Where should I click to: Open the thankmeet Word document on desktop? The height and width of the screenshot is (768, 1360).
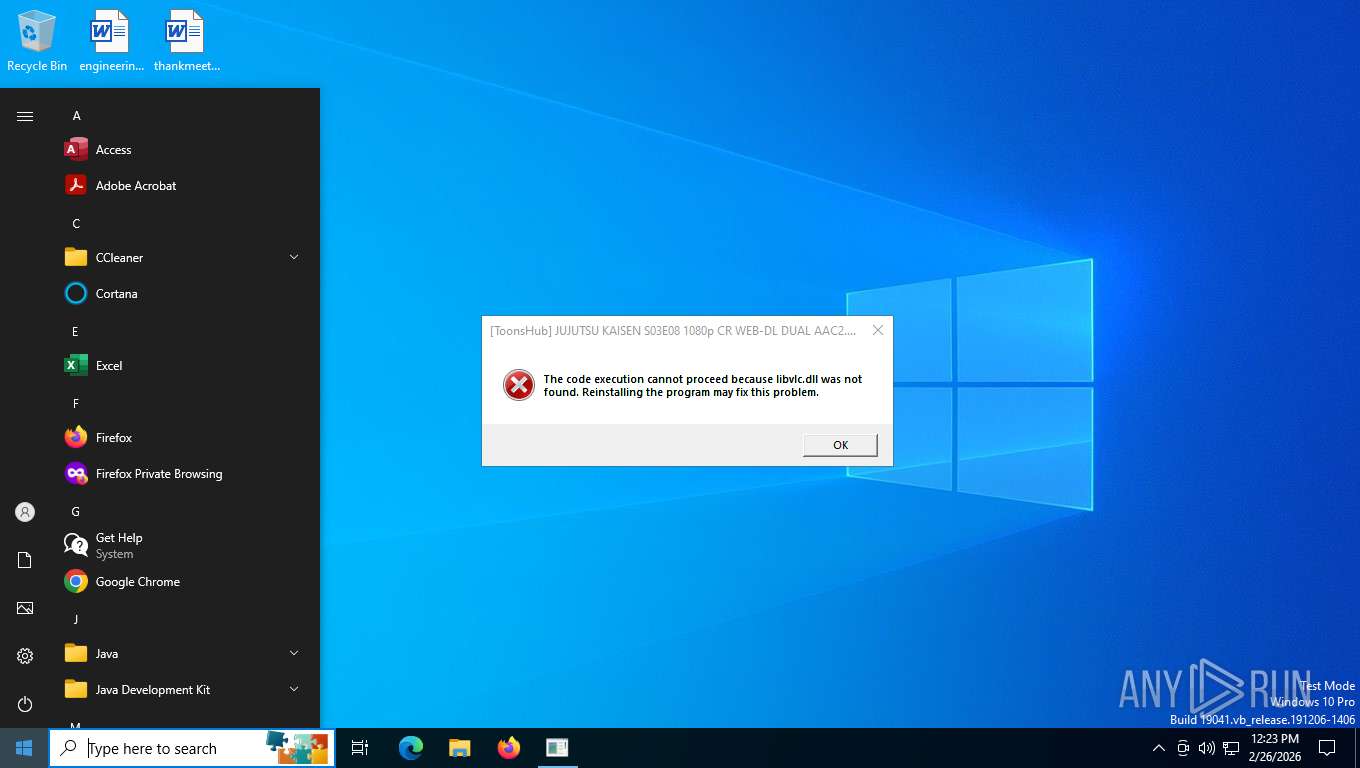(x=186, y=41)
